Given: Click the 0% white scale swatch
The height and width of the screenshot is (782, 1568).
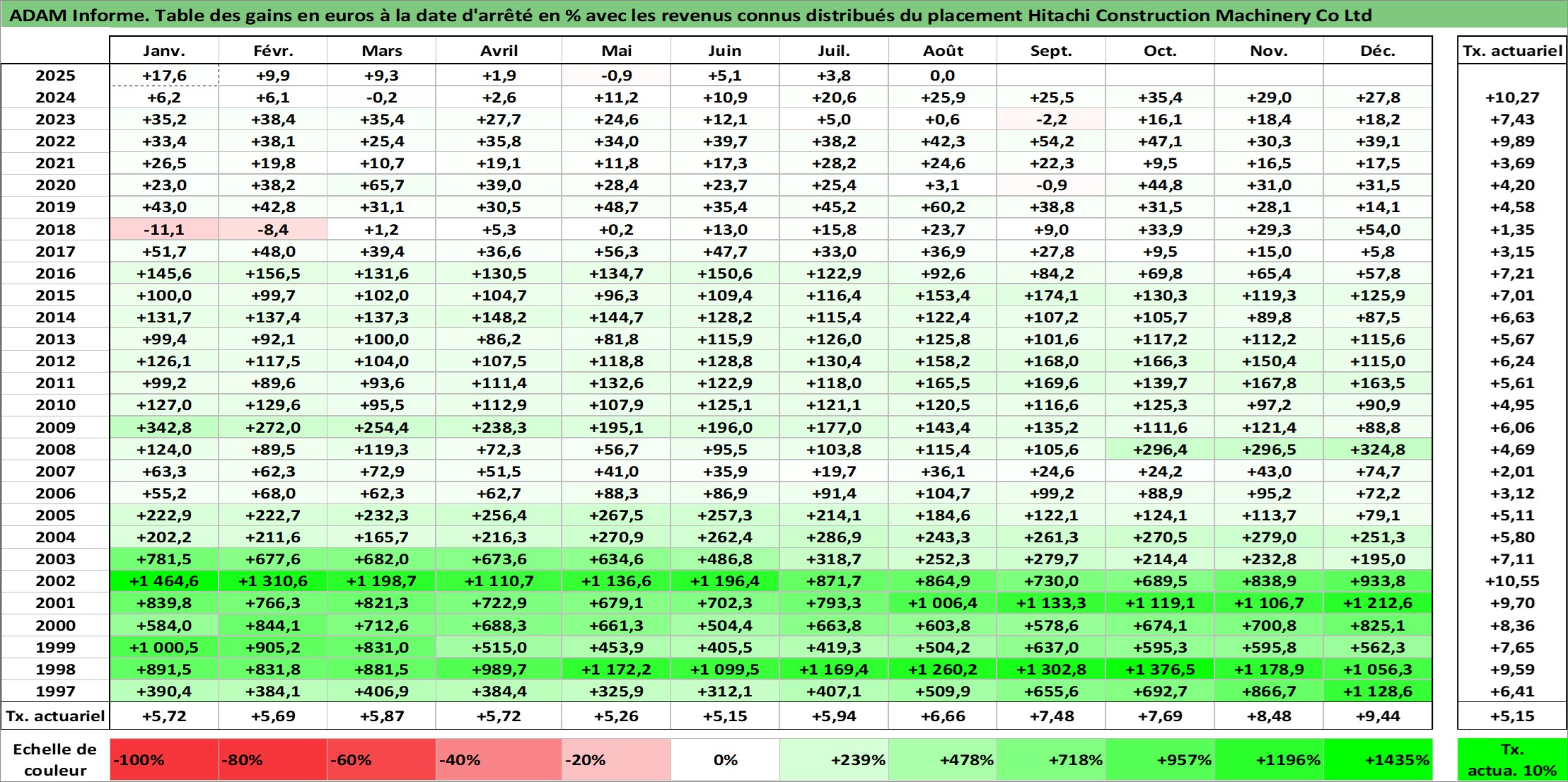Looking at the screenshot, I should tap(725, 760).
